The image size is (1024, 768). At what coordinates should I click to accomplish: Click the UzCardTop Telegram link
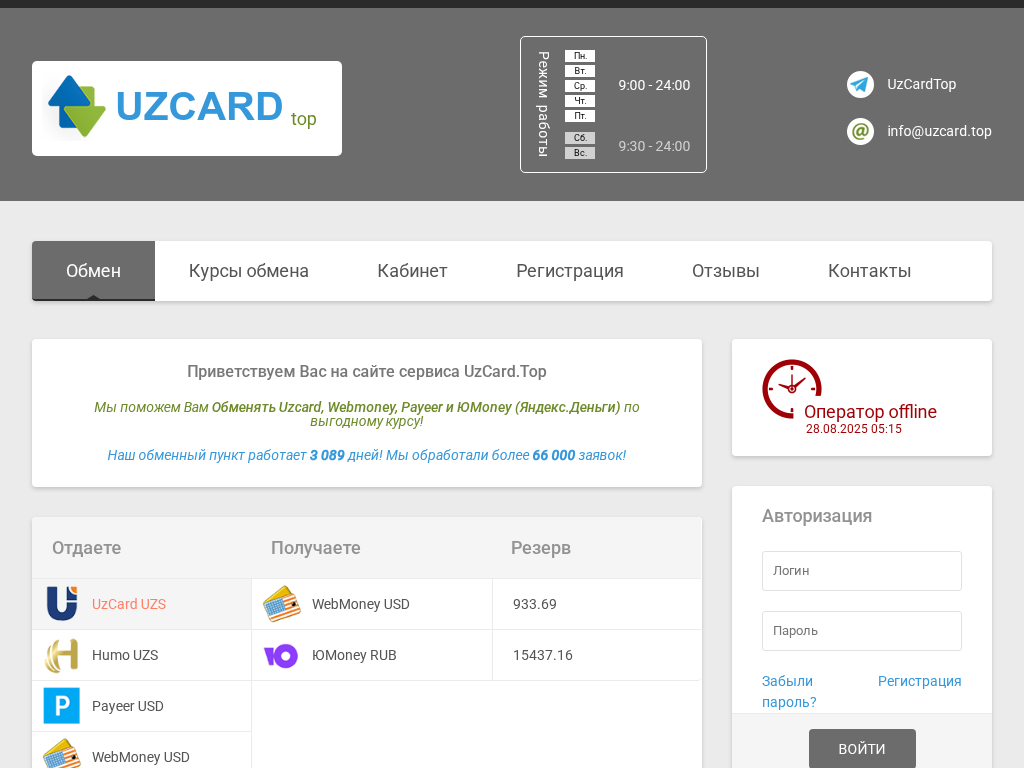point(921,84)
